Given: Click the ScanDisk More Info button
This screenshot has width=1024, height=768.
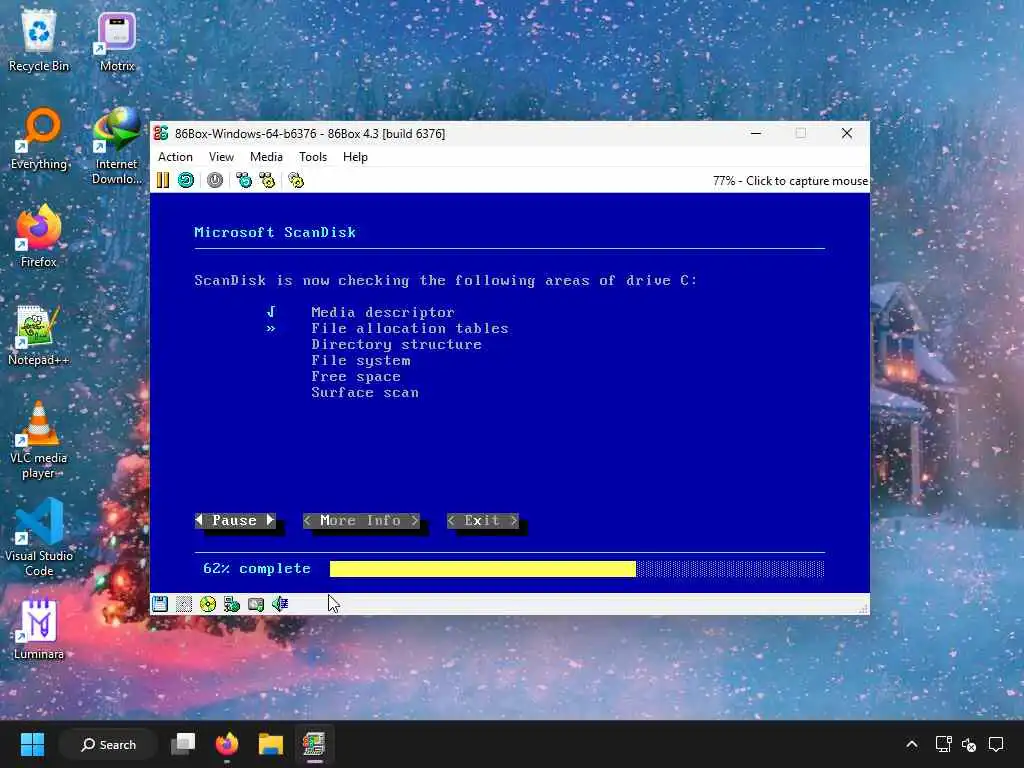Looking at the screenshot, I should coord(361,520).
